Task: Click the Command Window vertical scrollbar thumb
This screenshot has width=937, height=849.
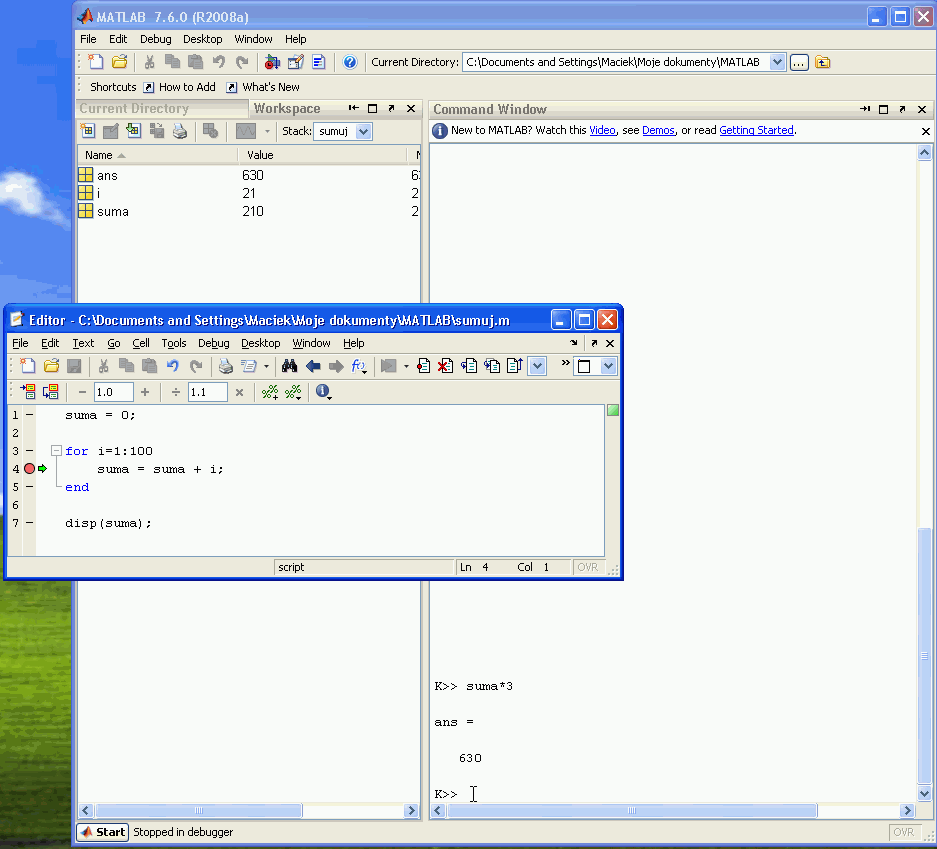Action: click(925, 655)
